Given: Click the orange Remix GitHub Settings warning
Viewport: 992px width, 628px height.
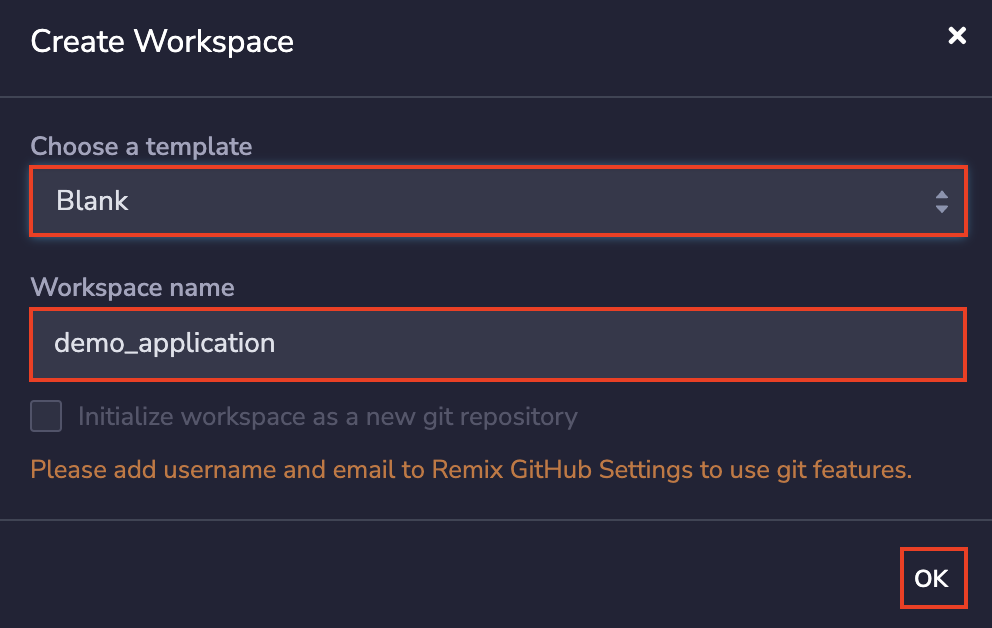Looking at the screenshot, I should (x=471, y=469).
